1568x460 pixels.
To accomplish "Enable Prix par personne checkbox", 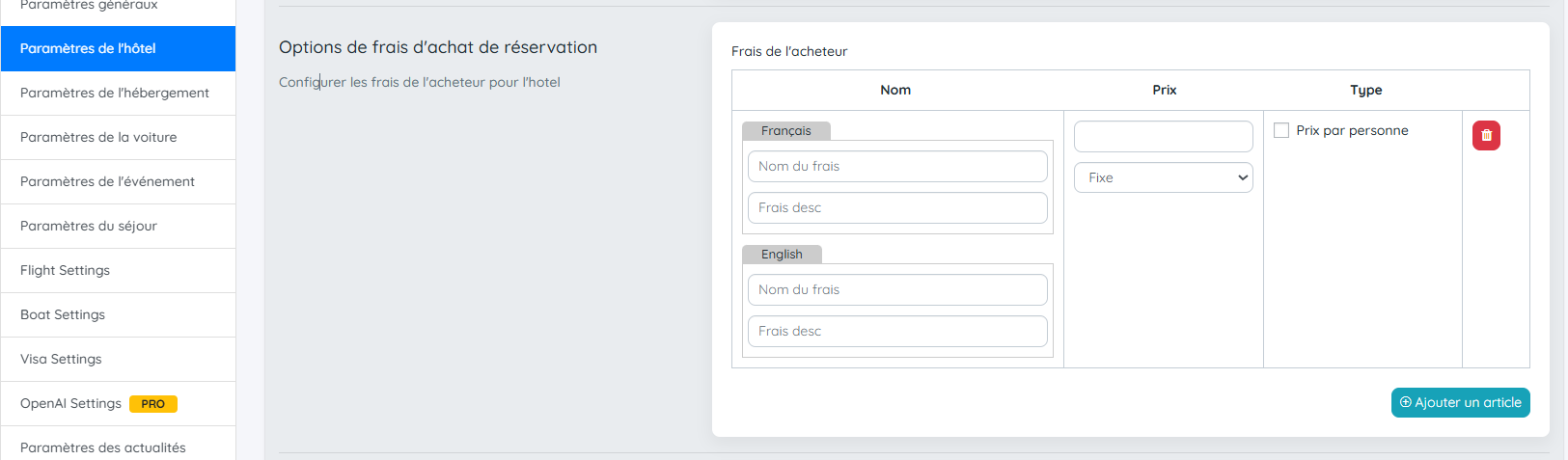I will click(x=1281, y=130).
